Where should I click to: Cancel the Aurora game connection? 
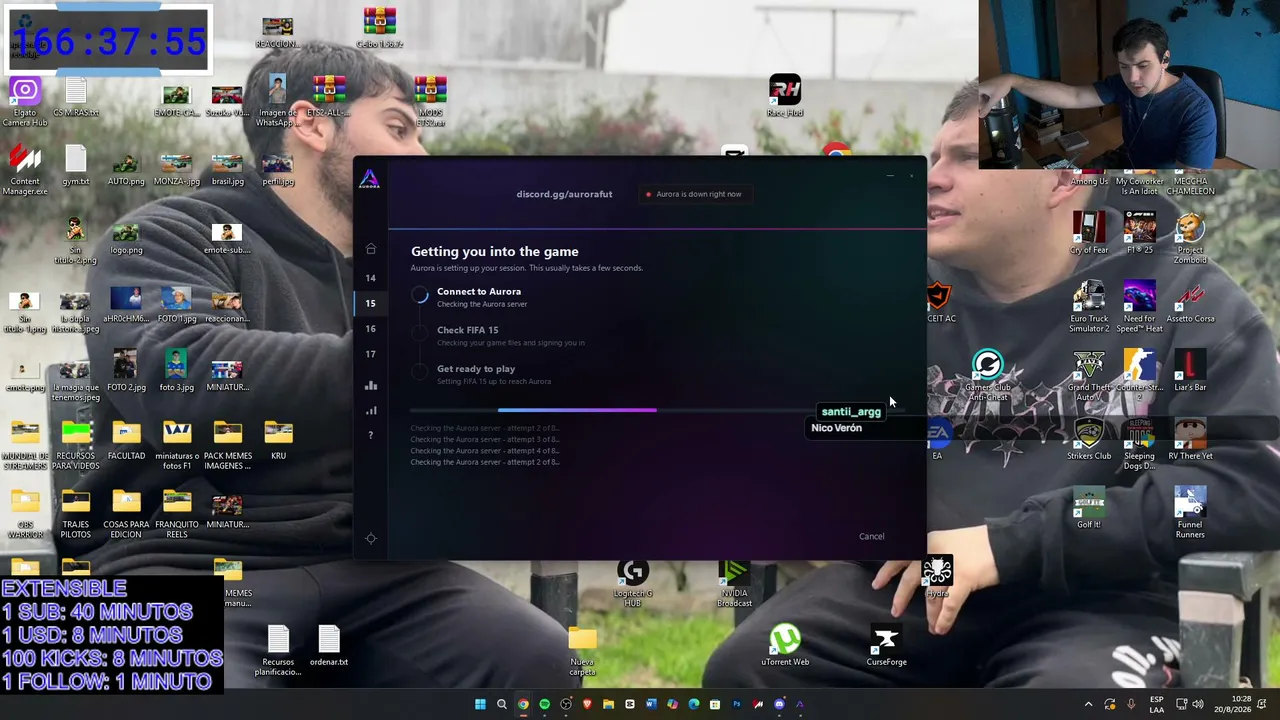[x=871, y=536]
